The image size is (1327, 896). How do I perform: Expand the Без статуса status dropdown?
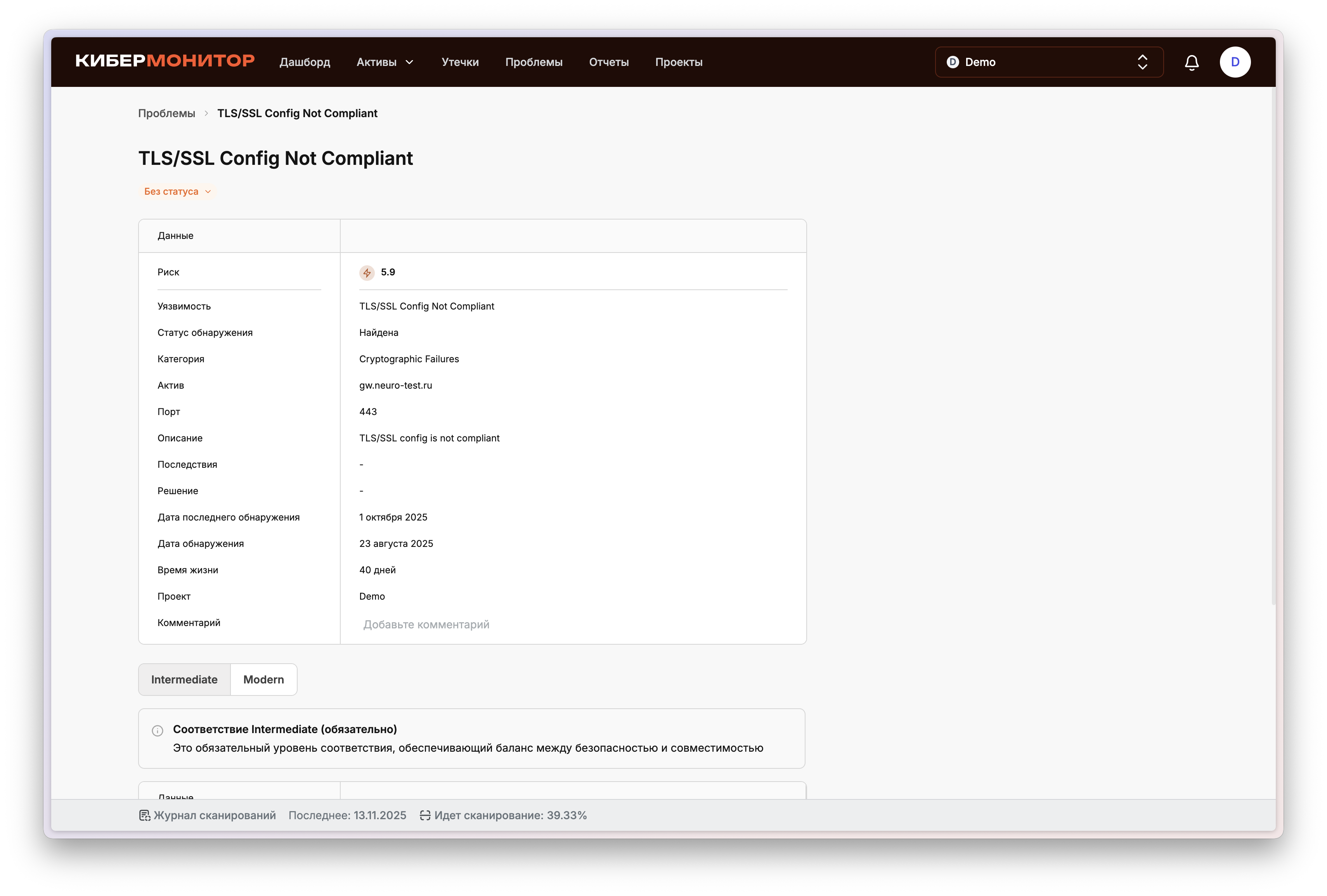point(177,192)
